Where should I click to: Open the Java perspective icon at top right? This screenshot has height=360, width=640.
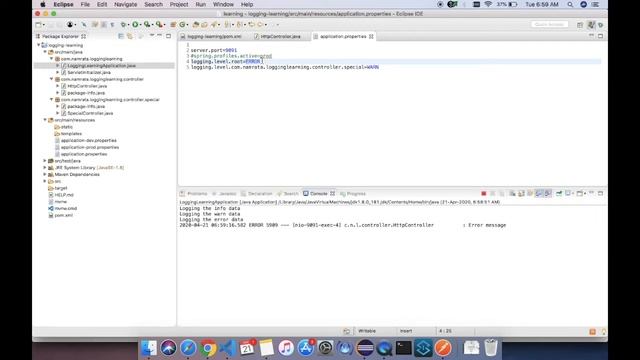tap(591, 25)
